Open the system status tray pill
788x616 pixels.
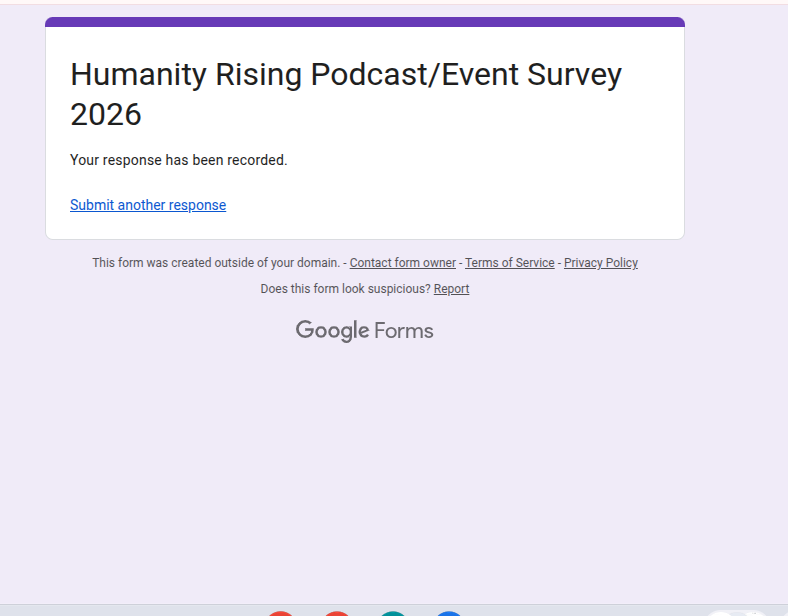736,612
